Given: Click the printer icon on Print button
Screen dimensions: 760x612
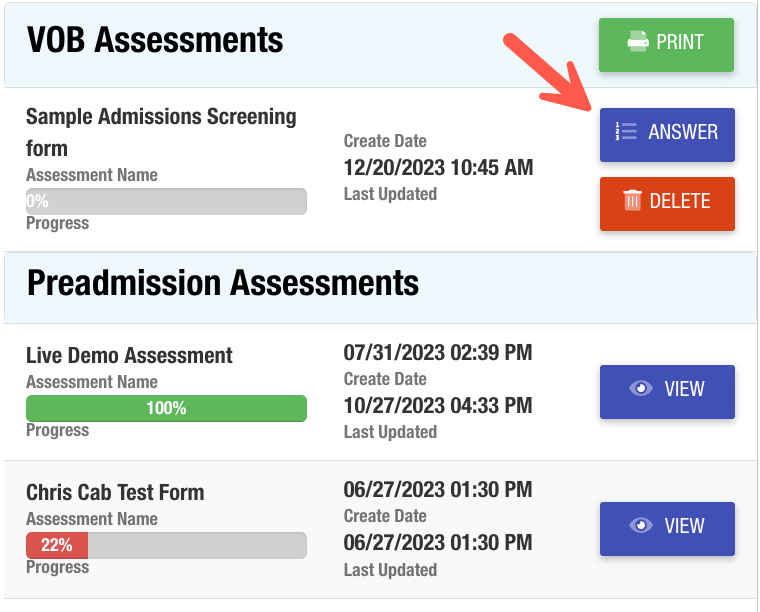Looking at the screenshot, I should pos(637,43).
